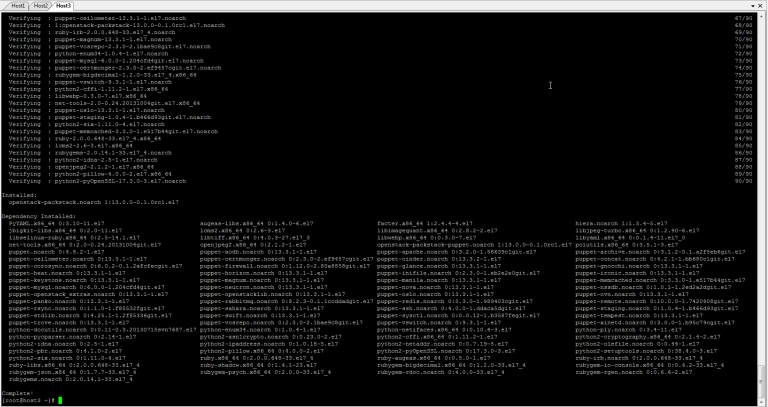The height and width of the screenshot is (407, 768).
Task: Click the puppet-tempest.noarch dependency entry
Action: point(639,315)
